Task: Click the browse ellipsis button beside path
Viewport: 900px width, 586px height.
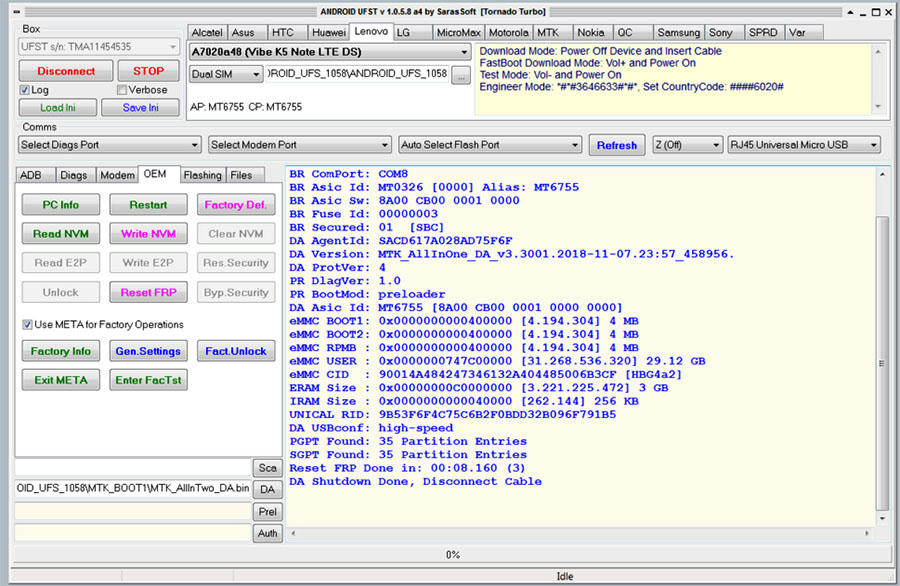Action: tap(461, 75)
